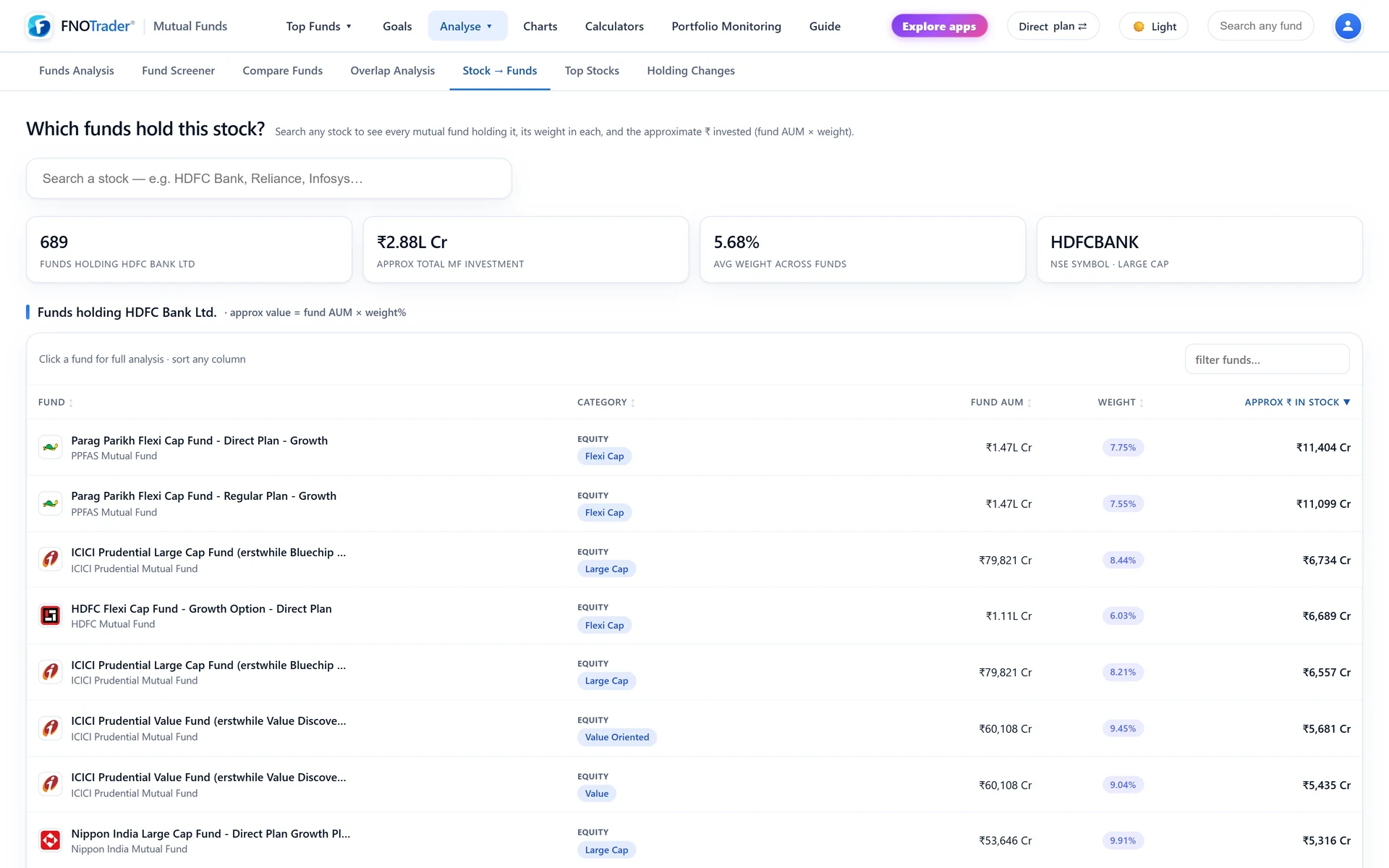This screenshot has height=868, width=1389.
Task: Click the ₹11,404 Cr stock value
Action: coord(1323,448)
